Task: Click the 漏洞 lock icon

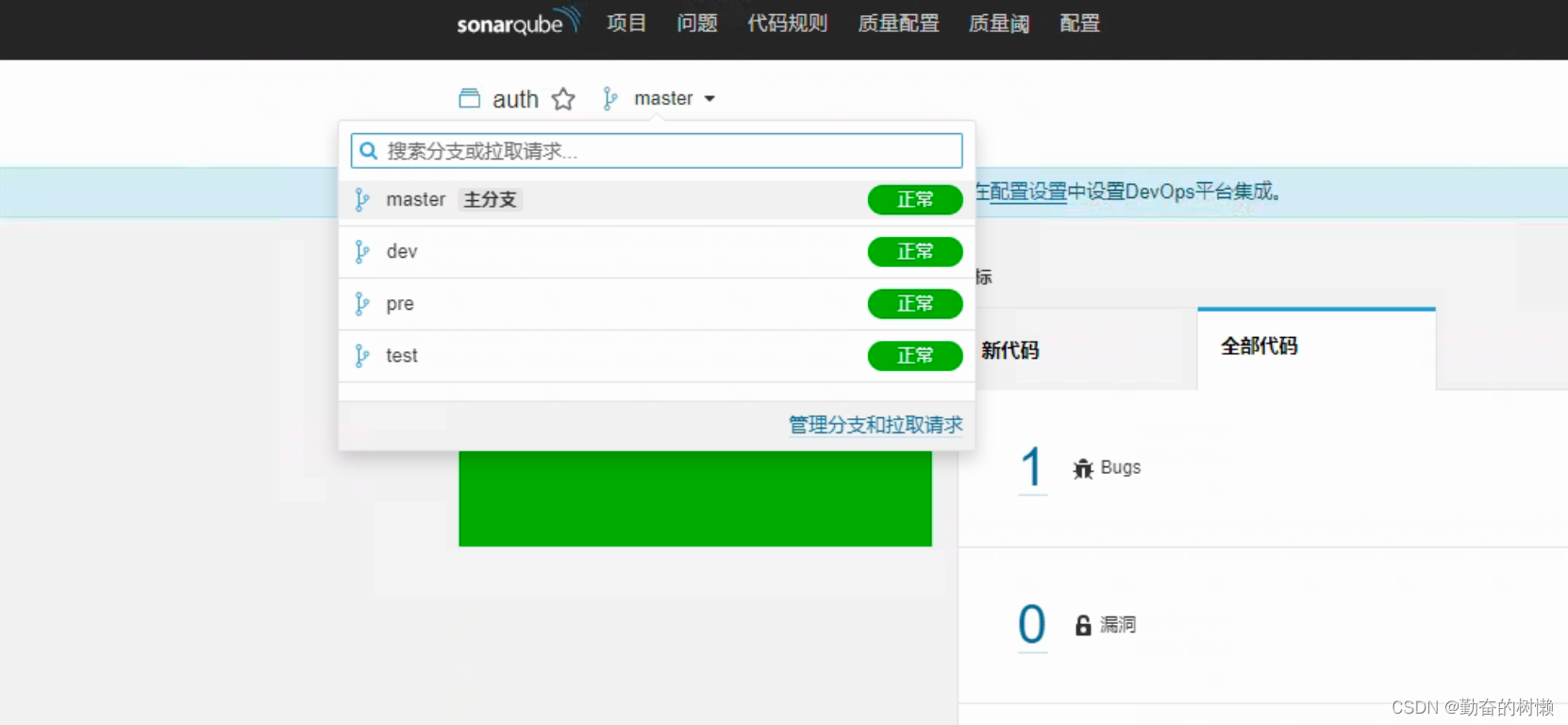Action: point(1083,625)
